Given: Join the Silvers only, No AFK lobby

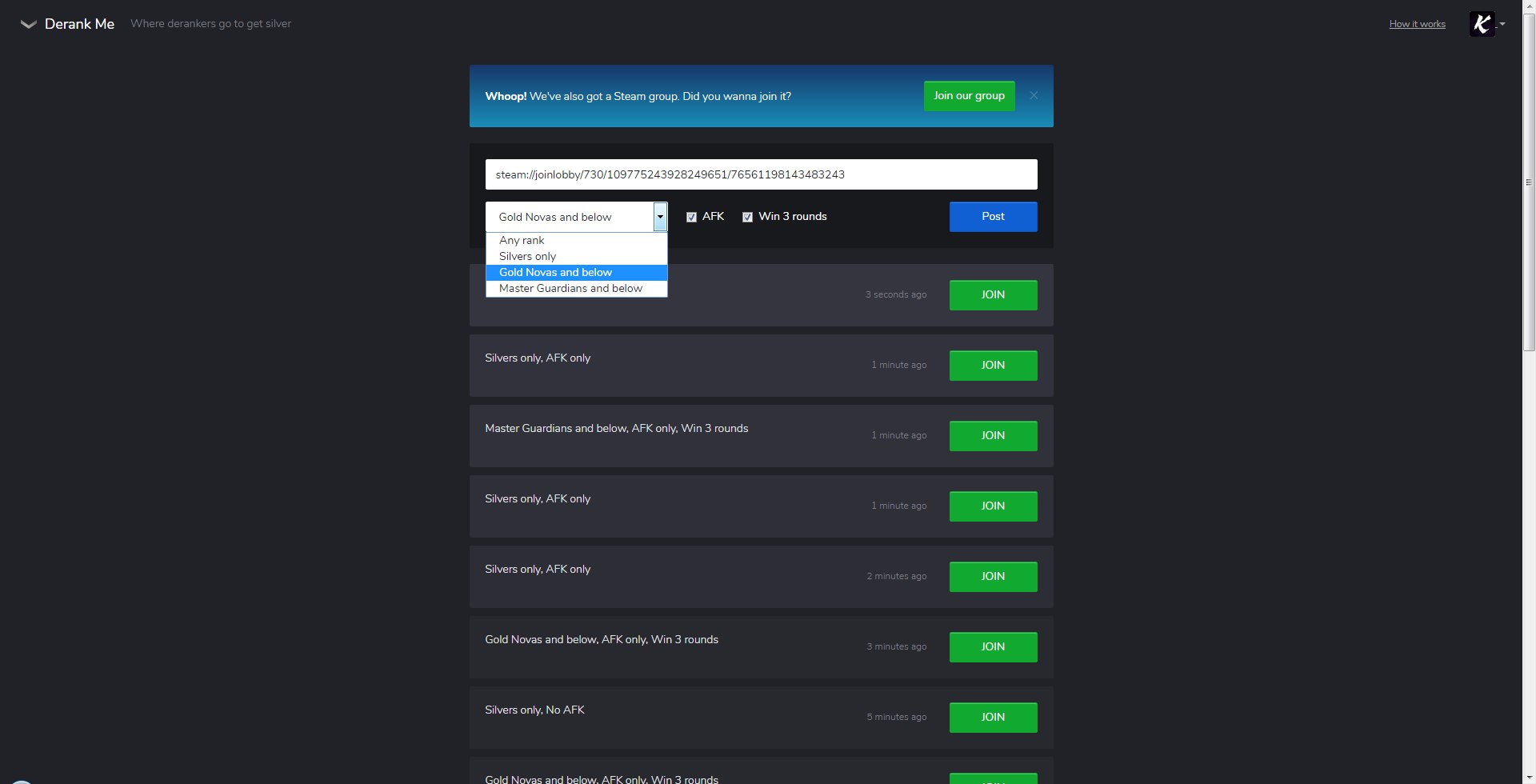Looking at the screenshot, I should 993,718.
